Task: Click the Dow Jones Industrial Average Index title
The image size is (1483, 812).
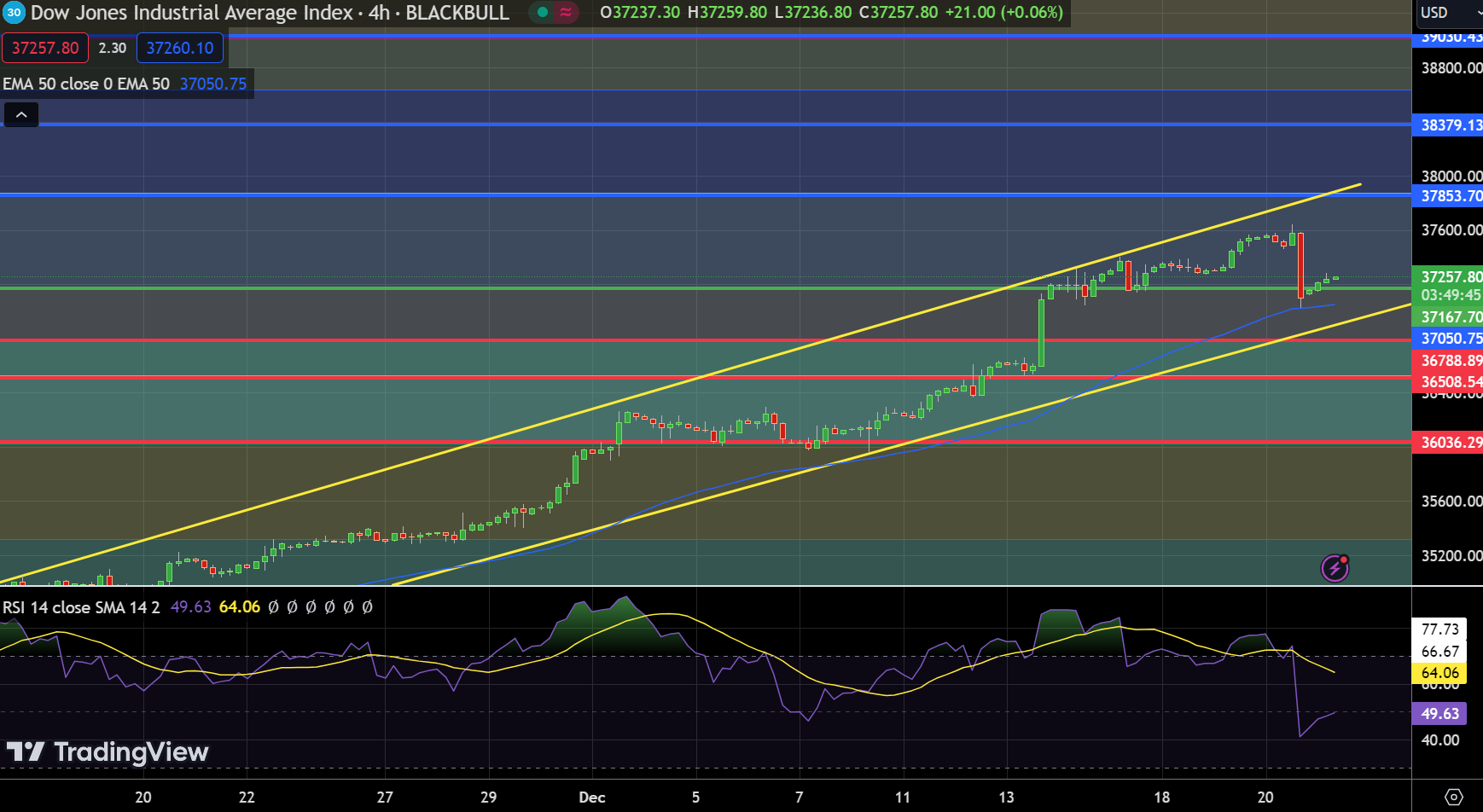Action: (192, 13)
